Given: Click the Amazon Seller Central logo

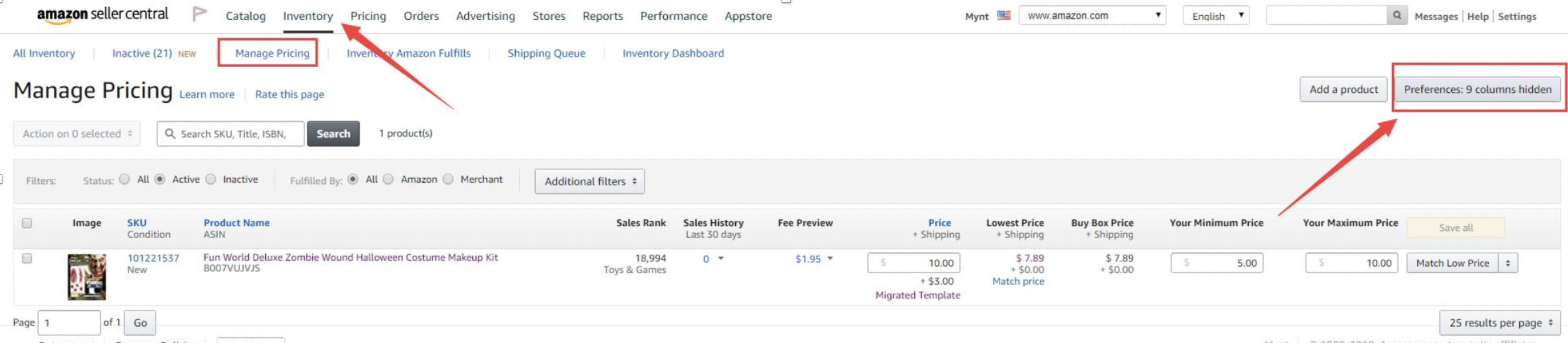Looking at the screenshot, I should pyautogui.click(x=102, y=15).
